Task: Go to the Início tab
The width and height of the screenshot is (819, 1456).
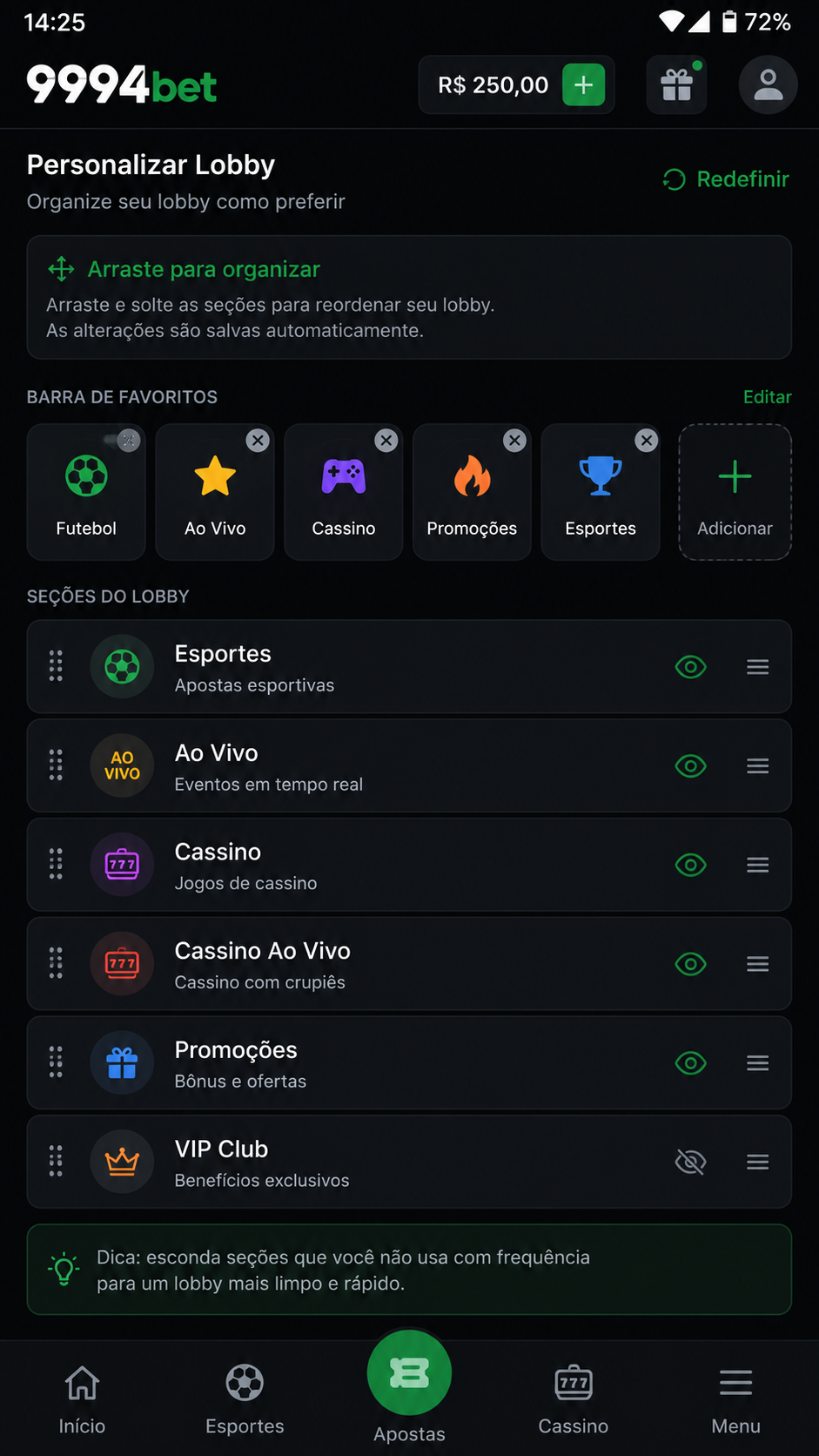Action: [x=82, y=1399]
